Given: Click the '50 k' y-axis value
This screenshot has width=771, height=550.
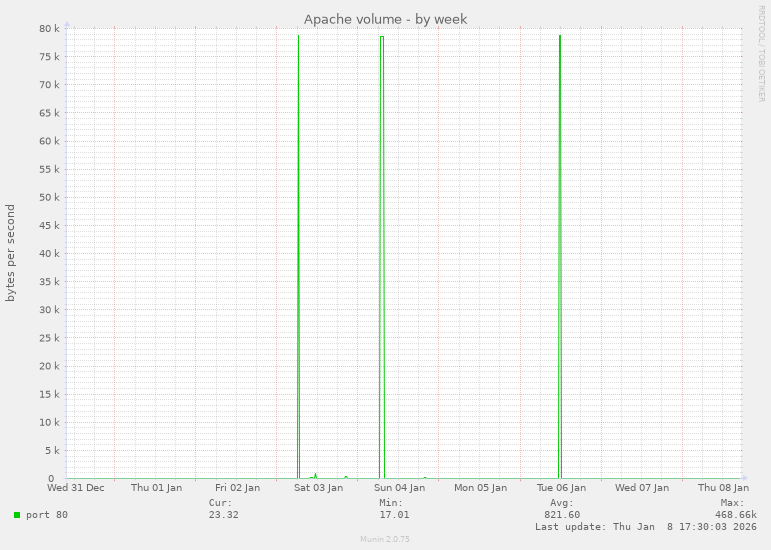Looking at the screenshot, I should [x=50, y=197].
